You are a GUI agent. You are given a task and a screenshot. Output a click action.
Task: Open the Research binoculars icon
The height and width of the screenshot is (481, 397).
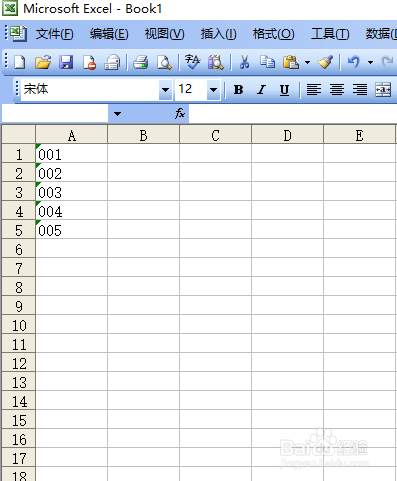(216, 62)
